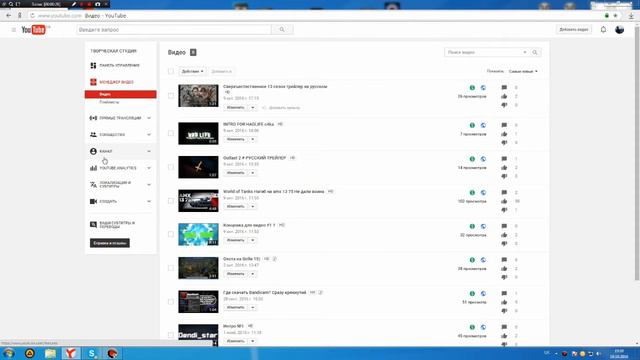Open thumbnail of Dendi_star Интро №1 video
The image size is (640, 360).
click(x=198, y=335)
